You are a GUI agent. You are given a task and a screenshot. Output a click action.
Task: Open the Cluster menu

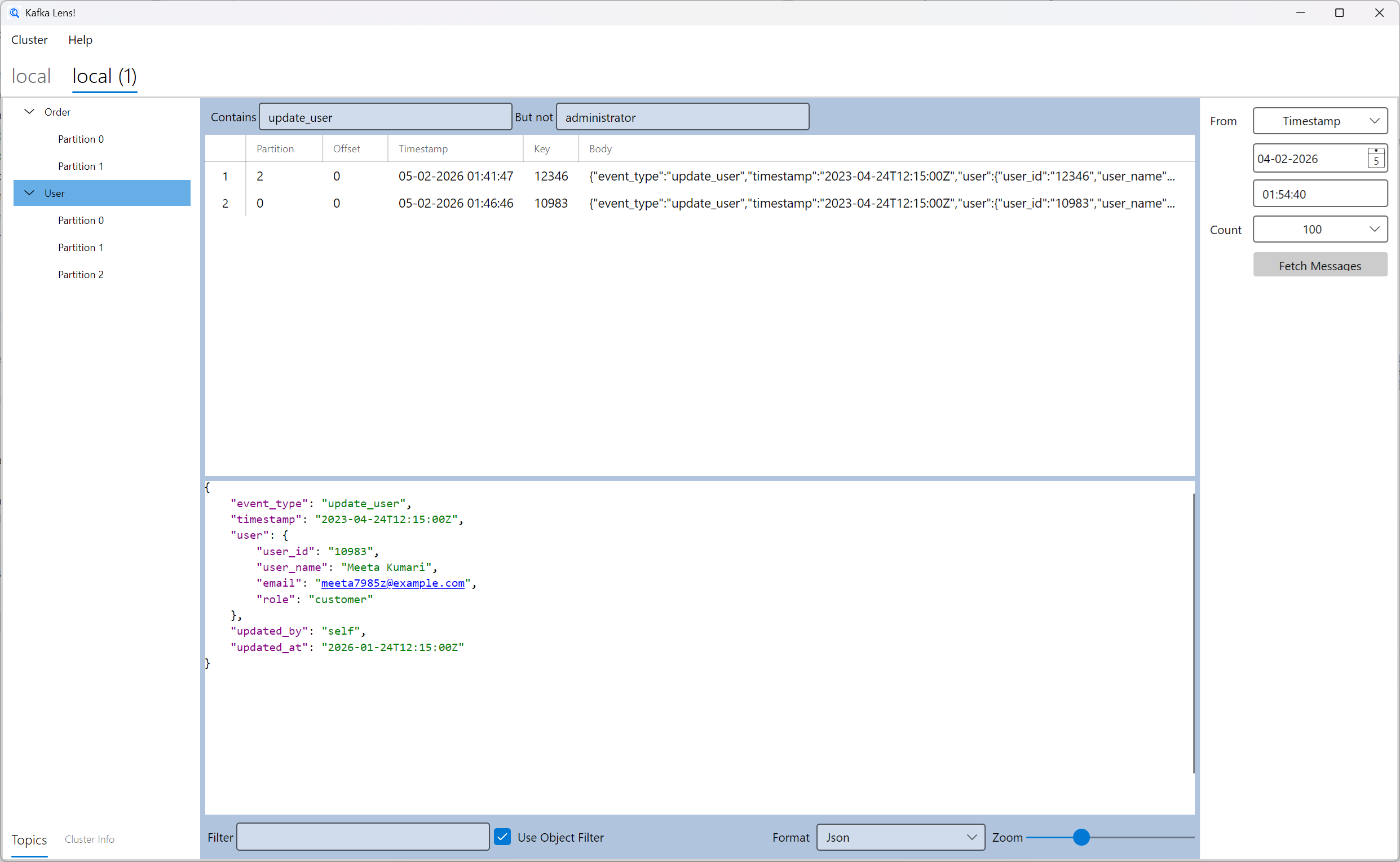(30, 40)
